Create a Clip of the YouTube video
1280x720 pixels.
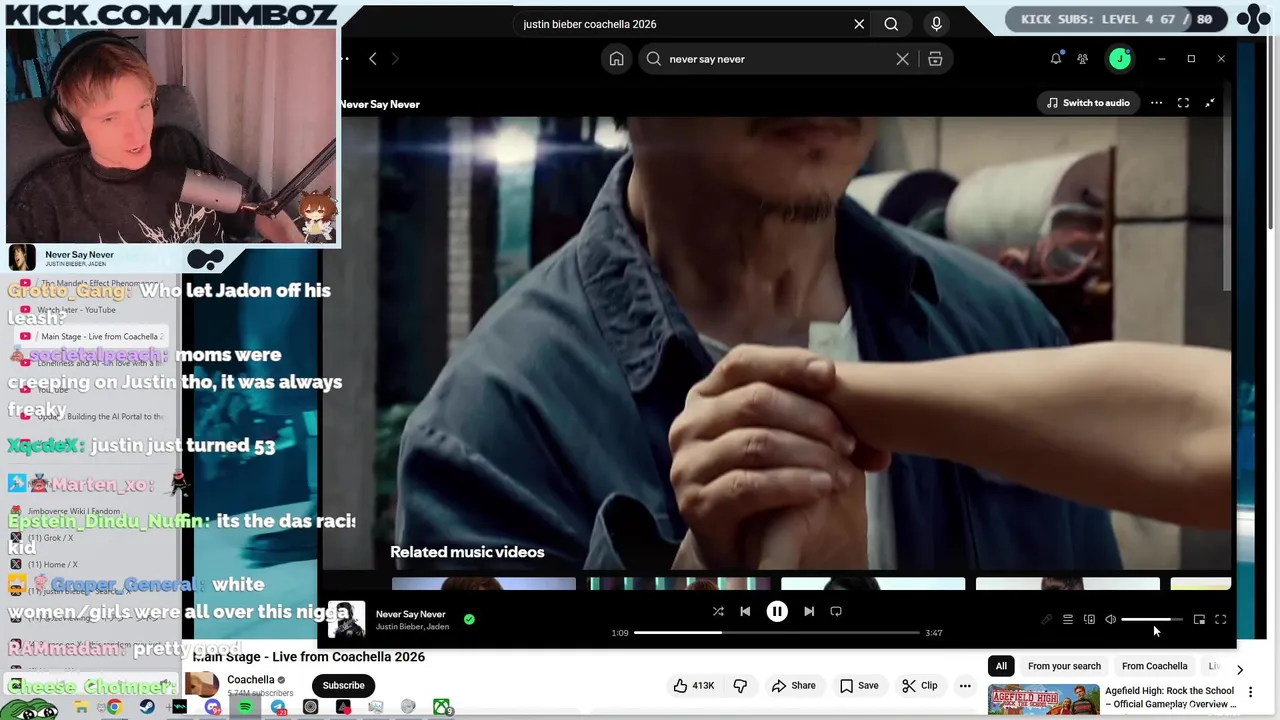pos(920,685)
